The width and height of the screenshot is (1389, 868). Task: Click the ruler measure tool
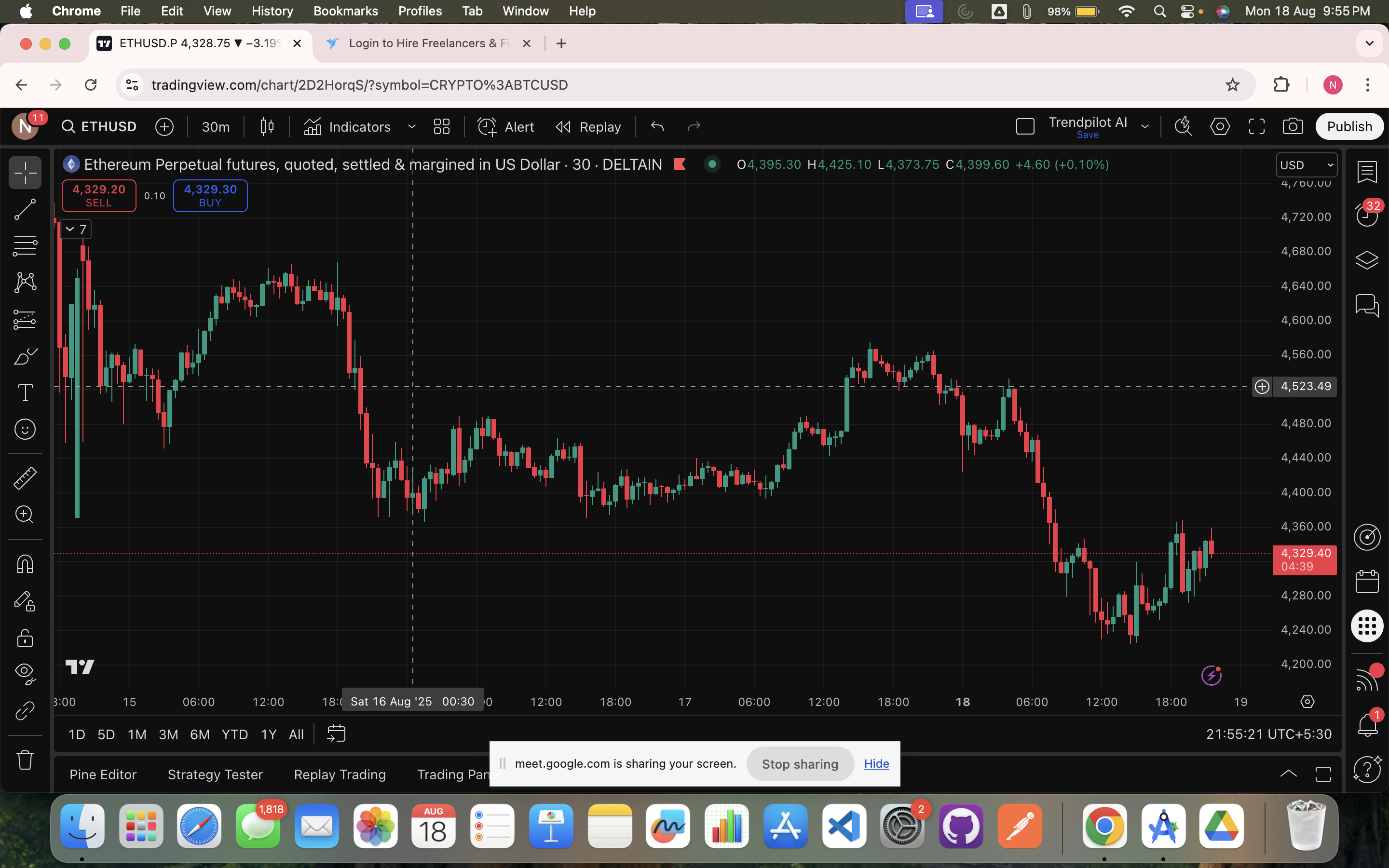pyautogui.click(x=25, y=477)
